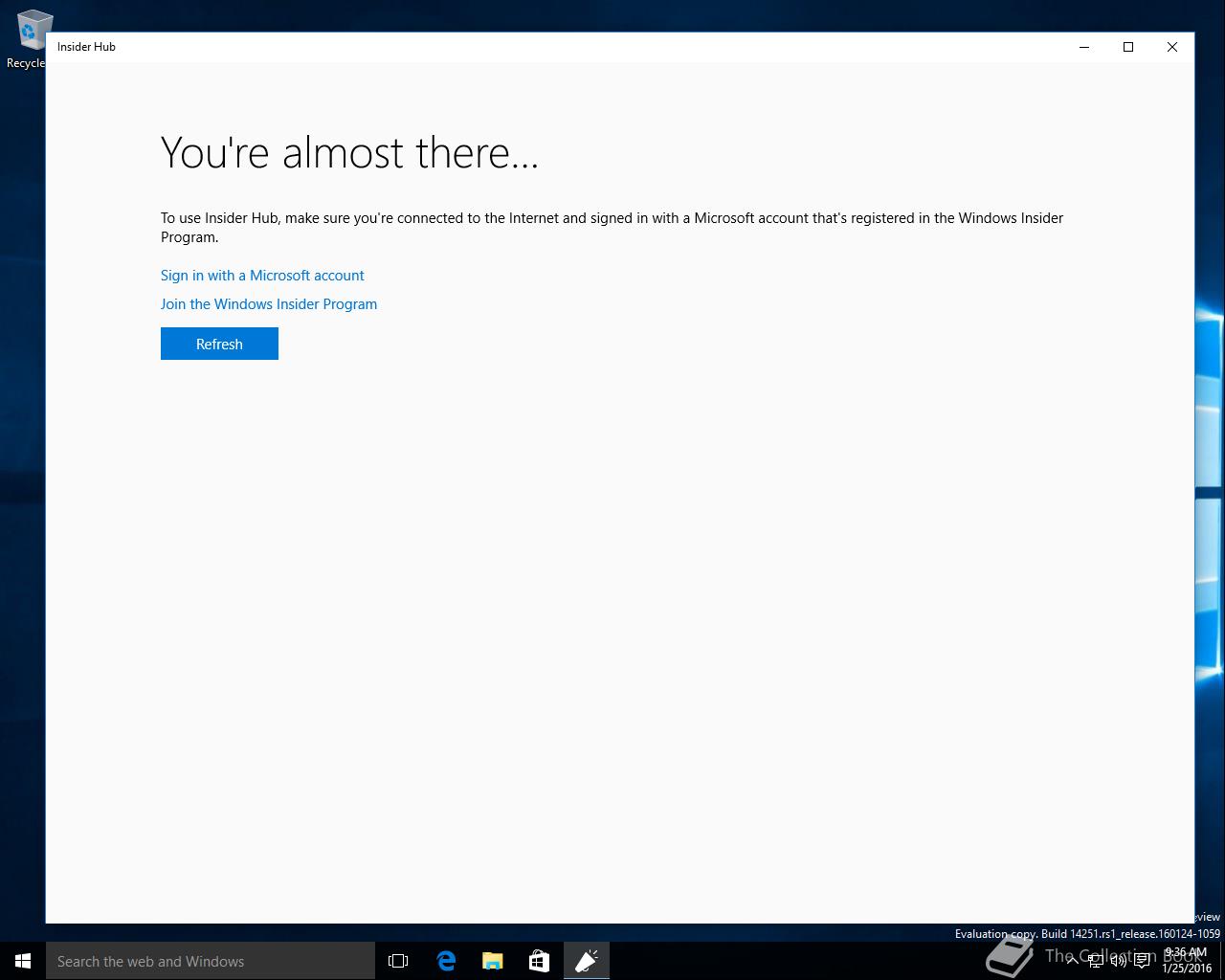This screenshot has width=1225, height=980.
Task: Open Task View from the taskbar
Action: coord(398,961)
